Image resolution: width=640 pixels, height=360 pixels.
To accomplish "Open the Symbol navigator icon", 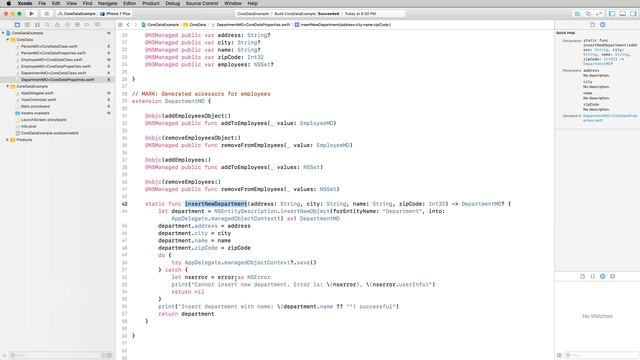I will [37, 25].
